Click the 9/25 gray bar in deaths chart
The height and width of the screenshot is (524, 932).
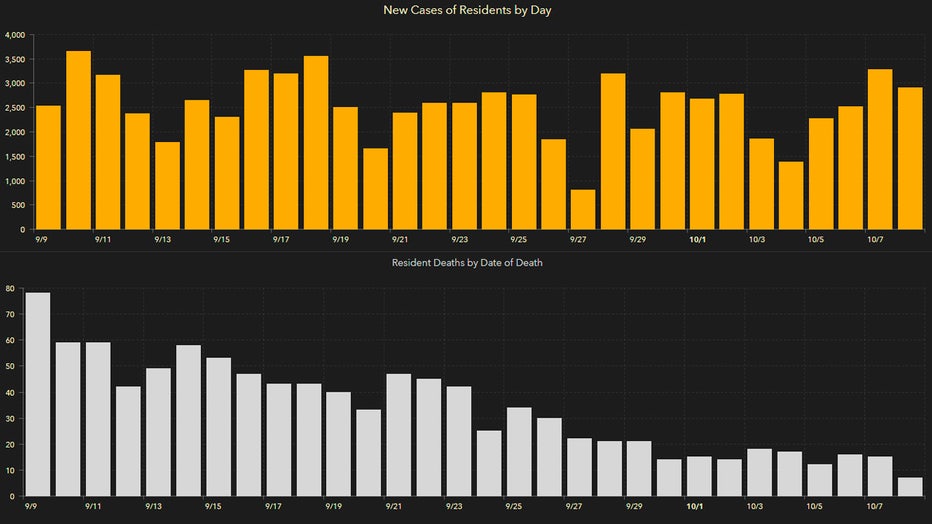tap(519, 451)
